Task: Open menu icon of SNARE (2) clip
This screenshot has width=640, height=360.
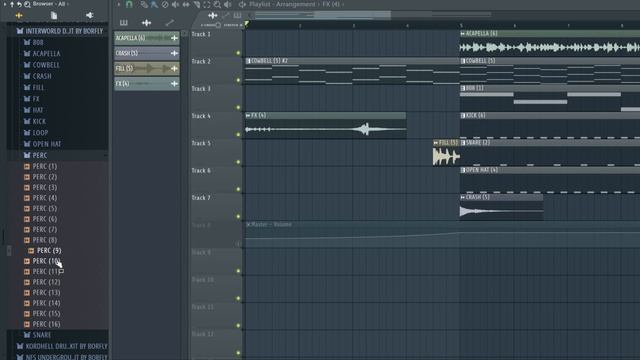Action: pos(462,143)
